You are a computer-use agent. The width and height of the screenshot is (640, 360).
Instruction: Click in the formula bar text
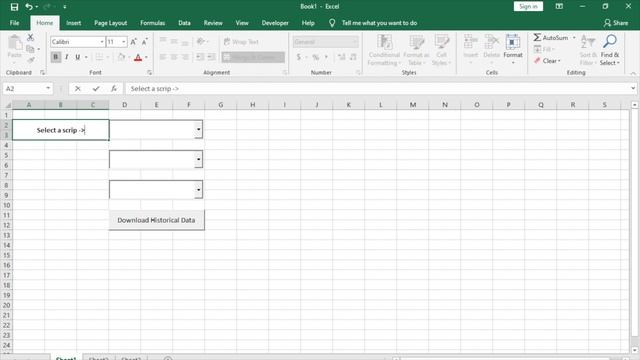tap(155, 89)
